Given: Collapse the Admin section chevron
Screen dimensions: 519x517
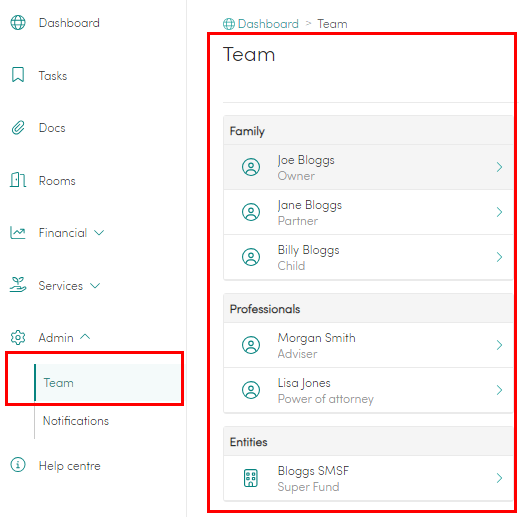Looking at the screenshot, I should pos(85,337).
